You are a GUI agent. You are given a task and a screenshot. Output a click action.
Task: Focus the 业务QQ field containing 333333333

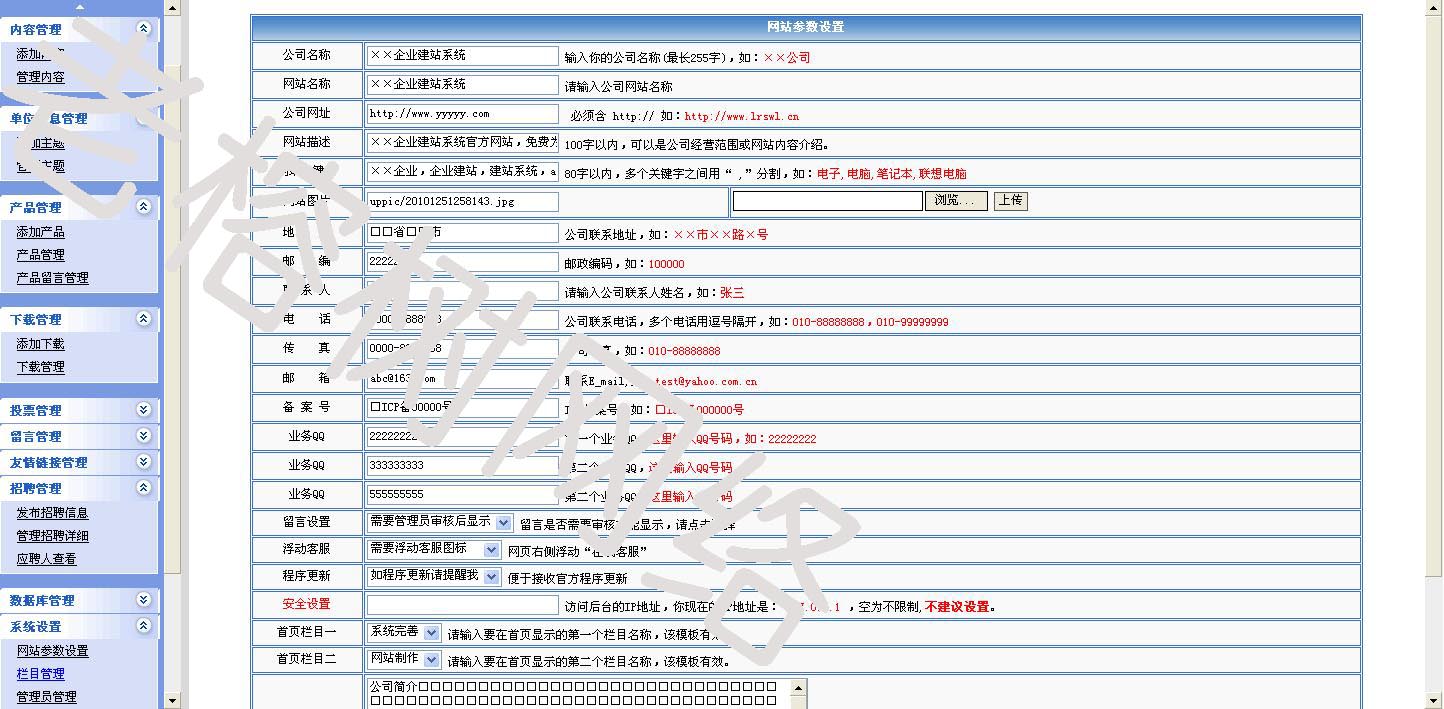coord(463,466)
